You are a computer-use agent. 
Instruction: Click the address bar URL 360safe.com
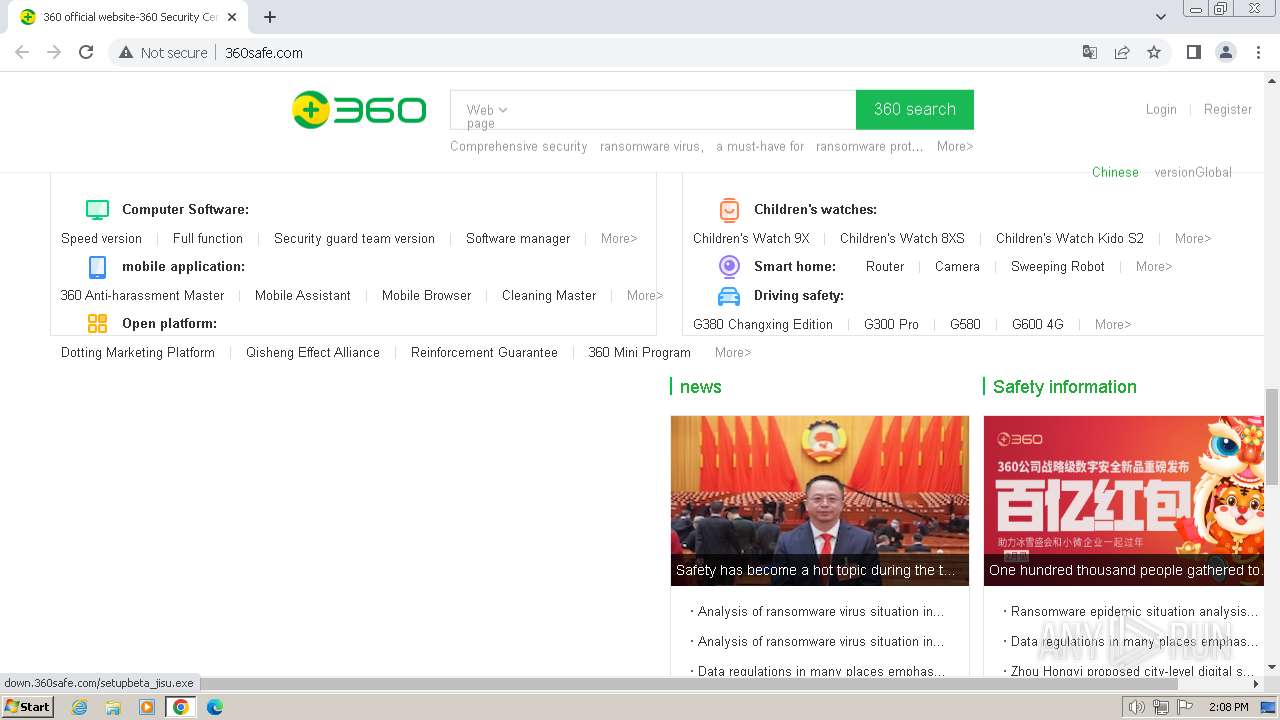(264, 52)
